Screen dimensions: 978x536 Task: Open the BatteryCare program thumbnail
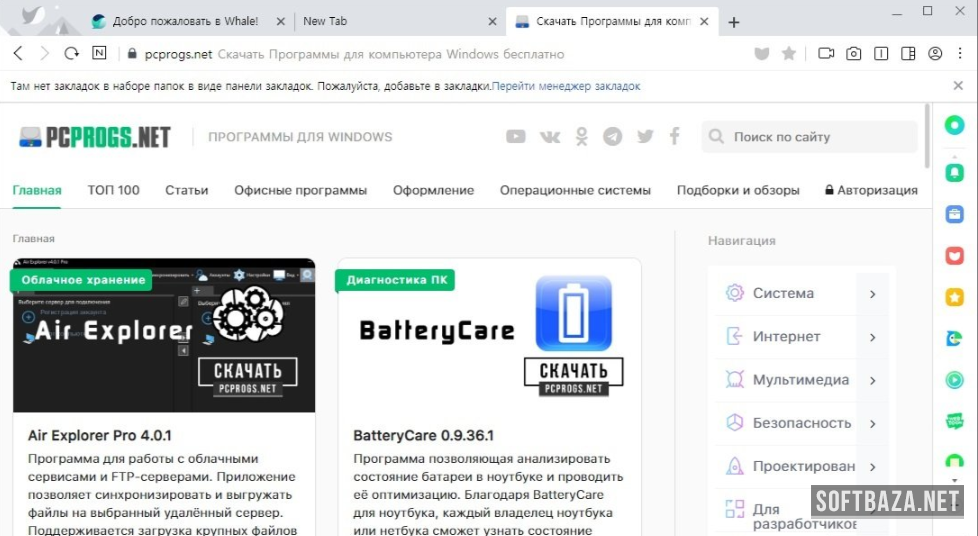pos(489,335)
